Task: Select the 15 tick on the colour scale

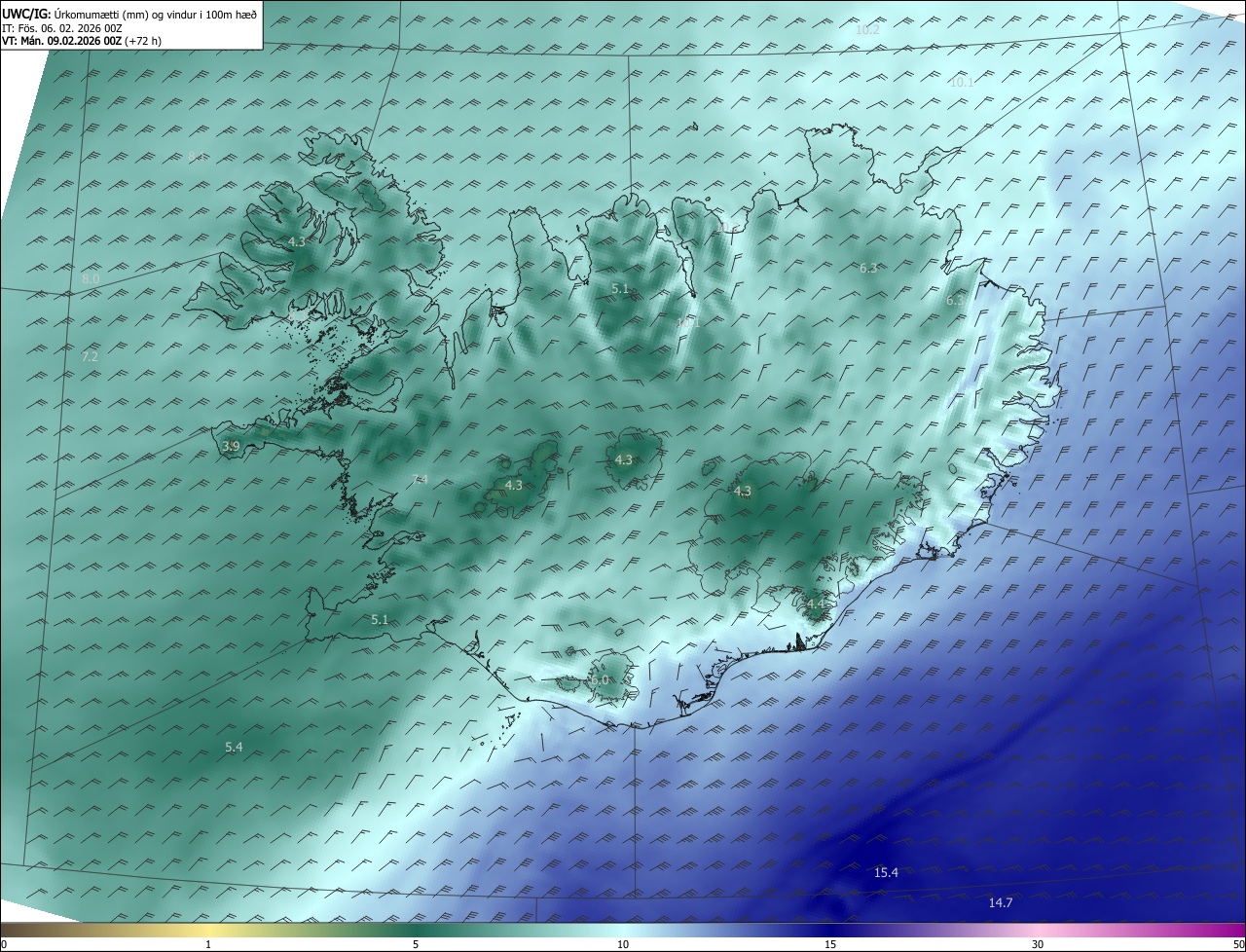Action: click(x=830, y=945)
